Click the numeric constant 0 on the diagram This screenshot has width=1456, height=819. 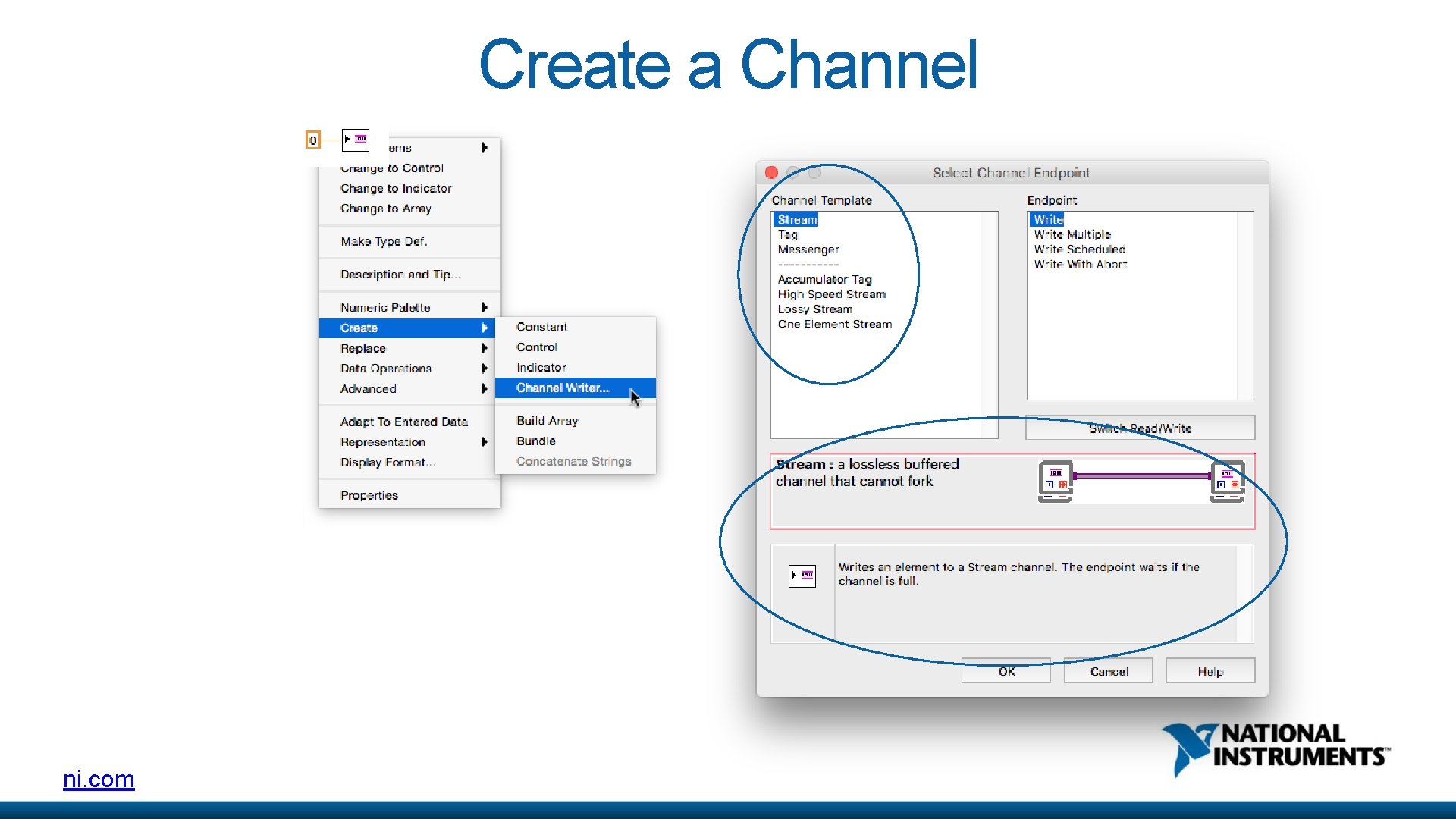[312, 139]
